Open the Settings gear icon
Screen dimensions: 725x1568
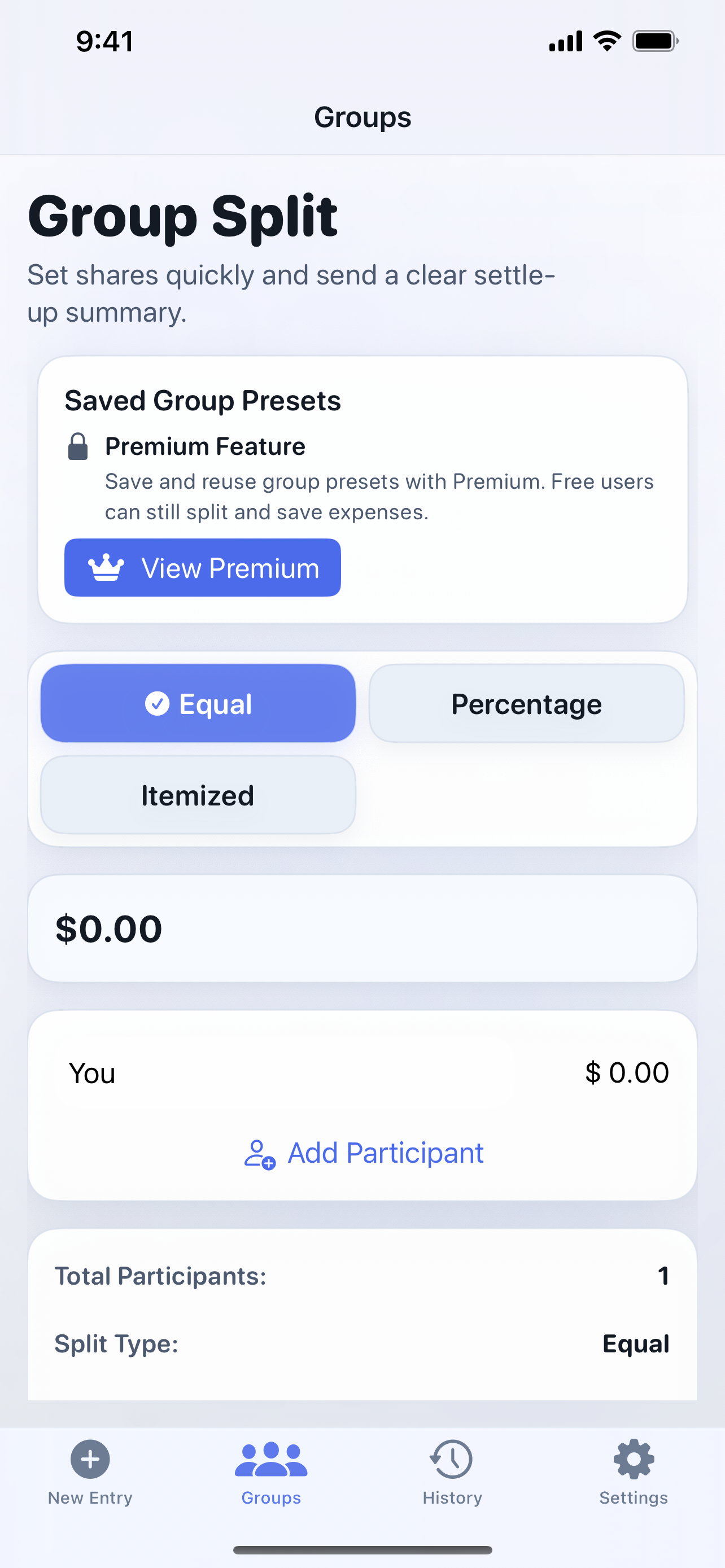(x=633, y=1458)
